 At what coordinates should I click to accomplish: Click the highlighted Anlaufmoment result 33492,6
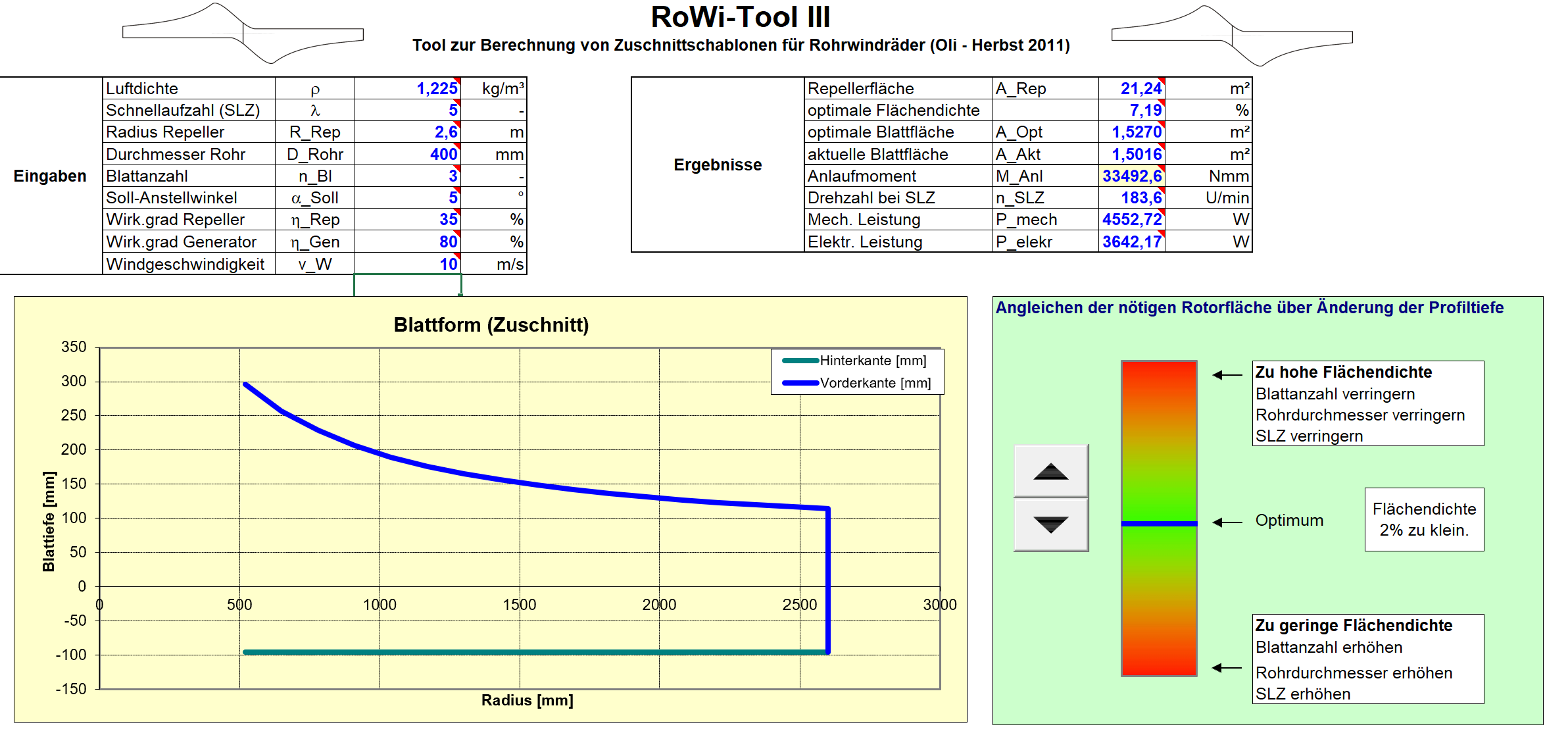(x=1131, y=176)
